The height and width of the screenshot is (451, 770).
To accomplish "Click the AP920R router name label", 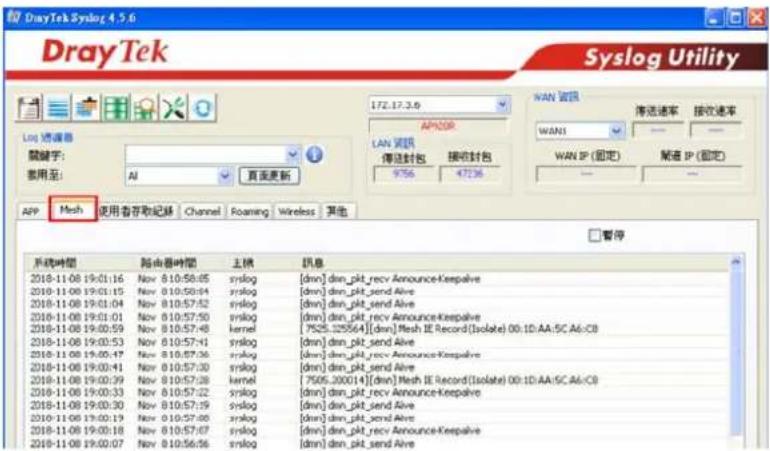I will pyautogui.click(x=438, y=126).
